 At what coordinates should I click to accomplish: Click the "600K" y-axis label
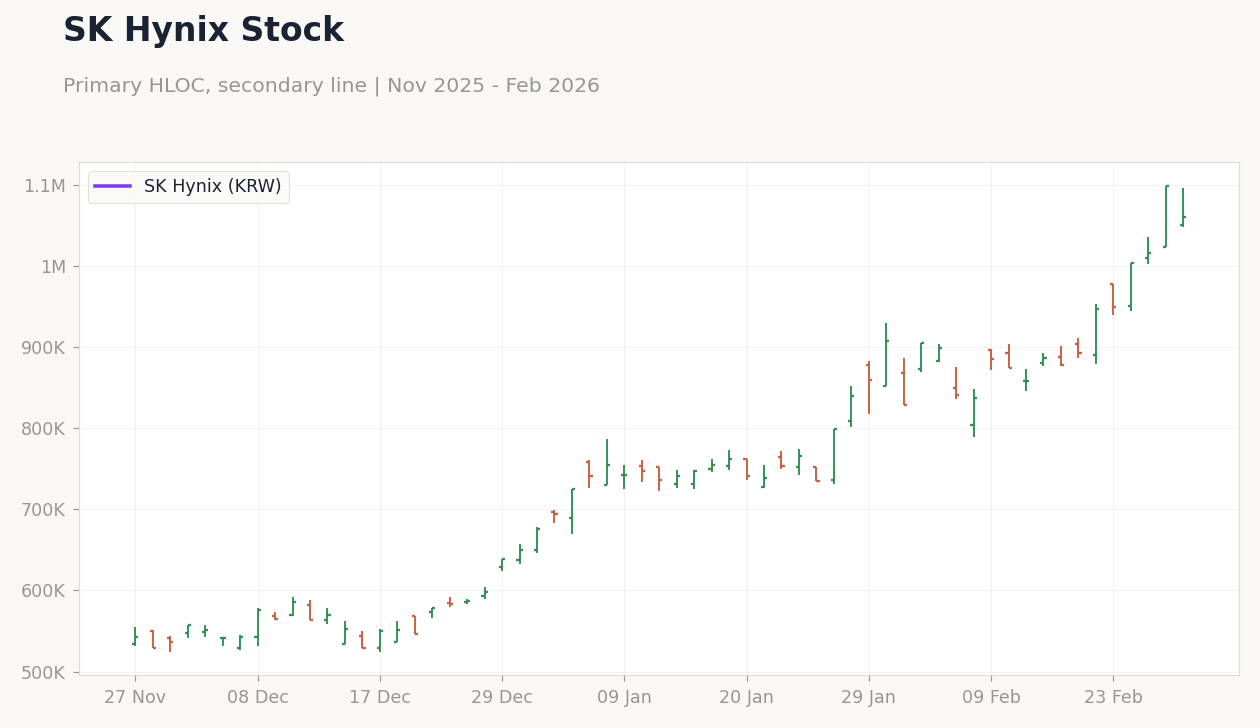(43, 590)
